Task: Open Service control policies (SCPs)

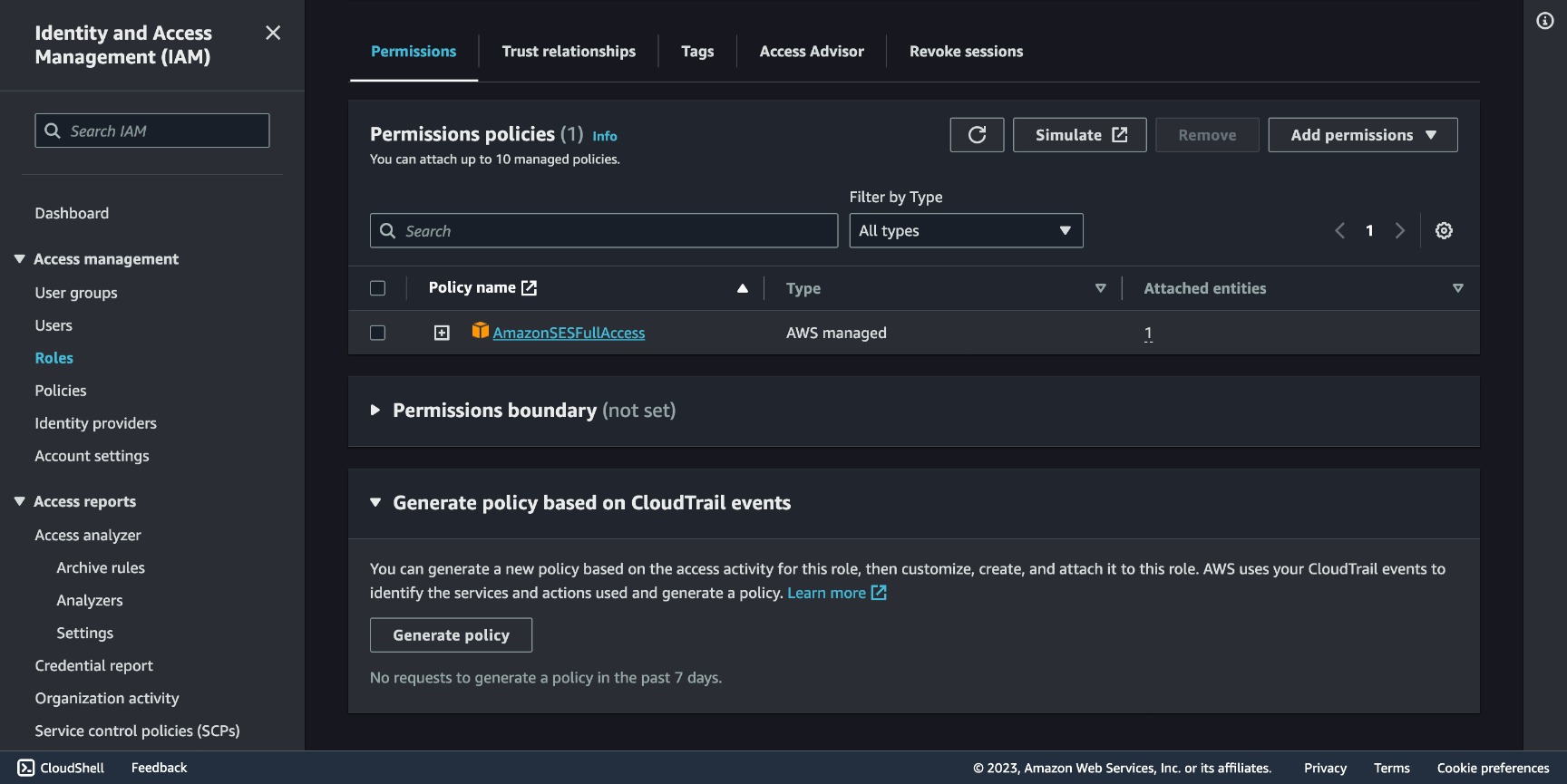Action: point(137,731)
